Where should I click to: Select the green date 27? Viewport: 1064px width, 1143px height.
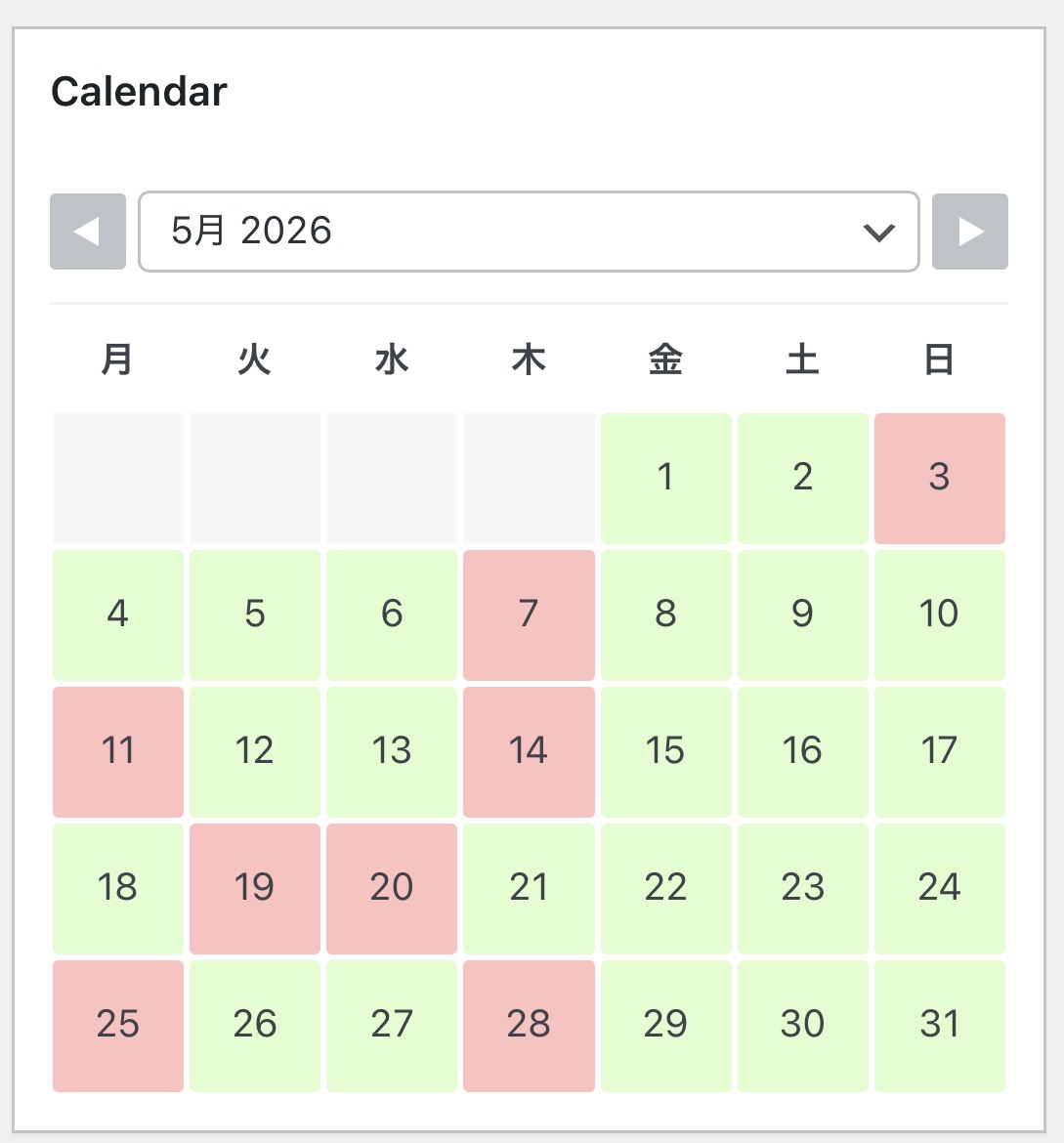392,1025
